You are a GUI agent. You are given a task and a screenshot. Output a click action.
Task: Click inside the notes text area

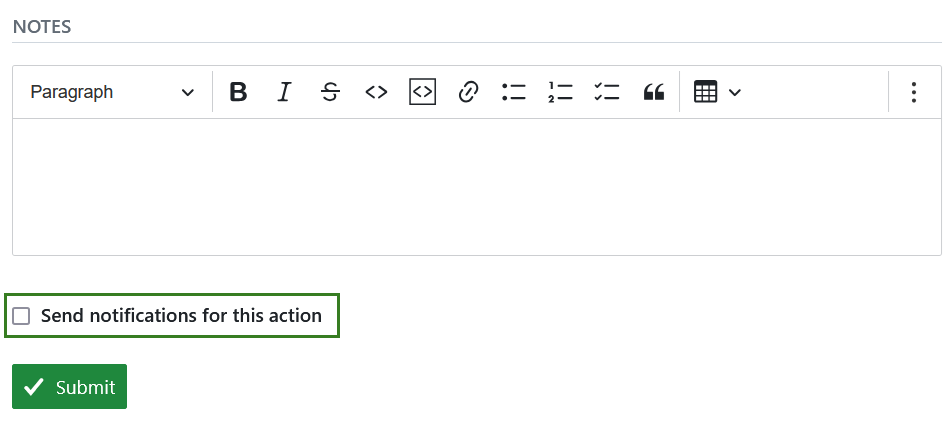(x=476, y=187)
